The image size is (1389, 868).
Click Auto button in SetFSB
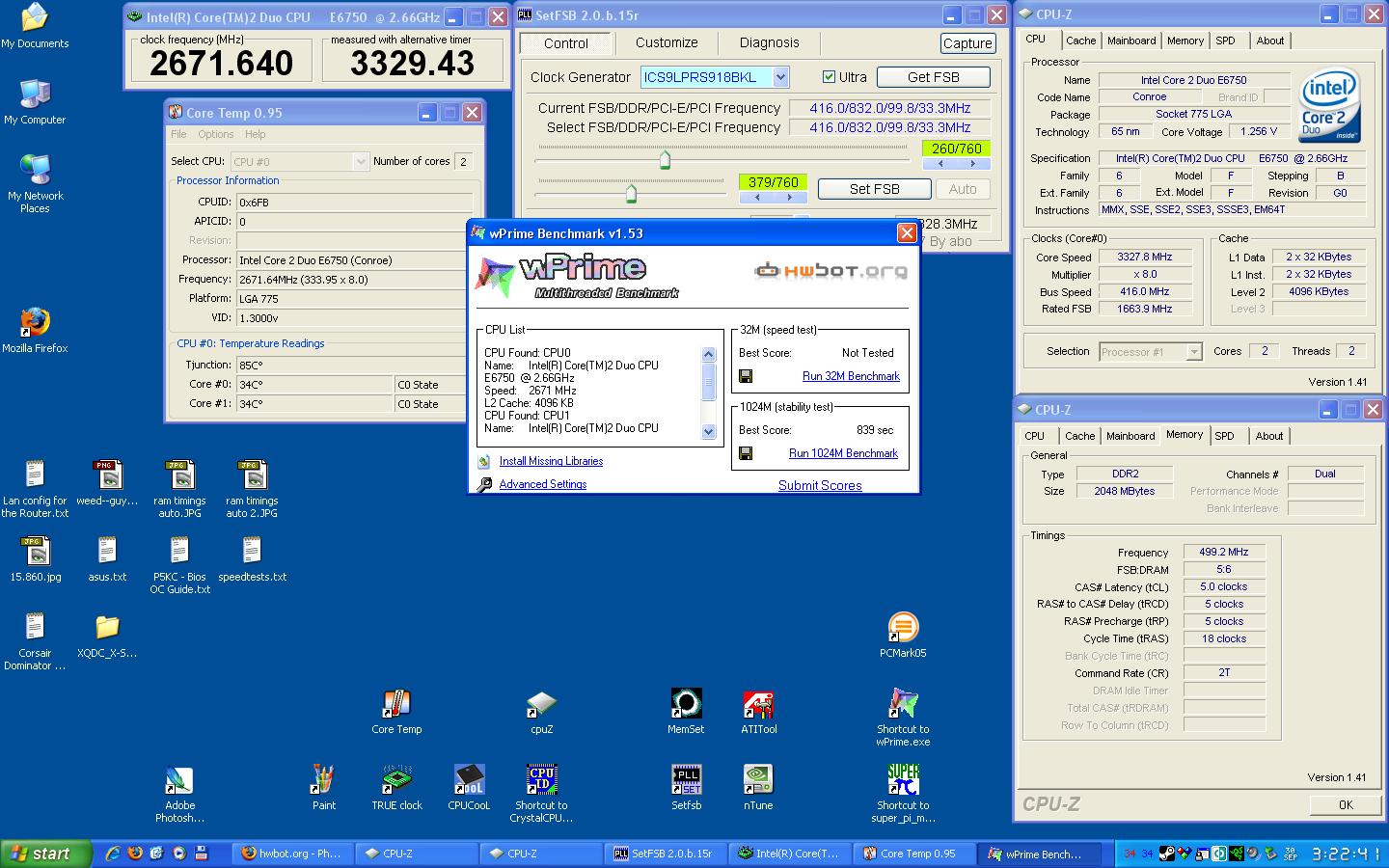(x=963, y=189)
